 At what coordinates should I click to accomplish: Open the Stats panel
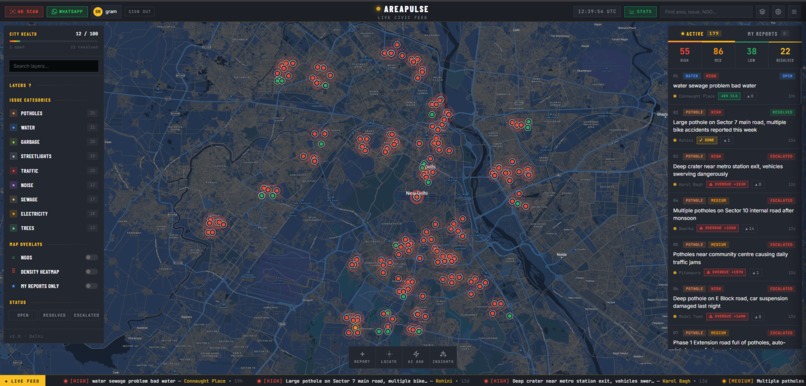pos(640,11)
